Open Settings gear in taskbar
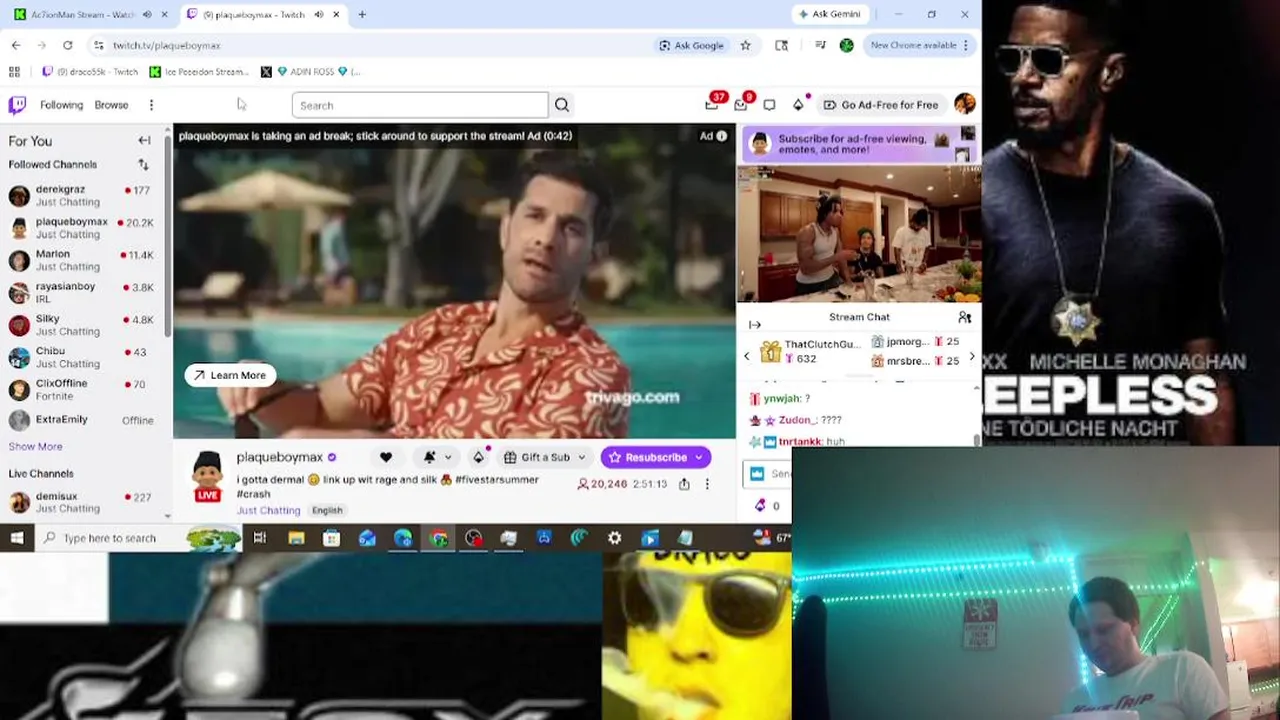Screen dimensions: 1280x720 point(614,538)
